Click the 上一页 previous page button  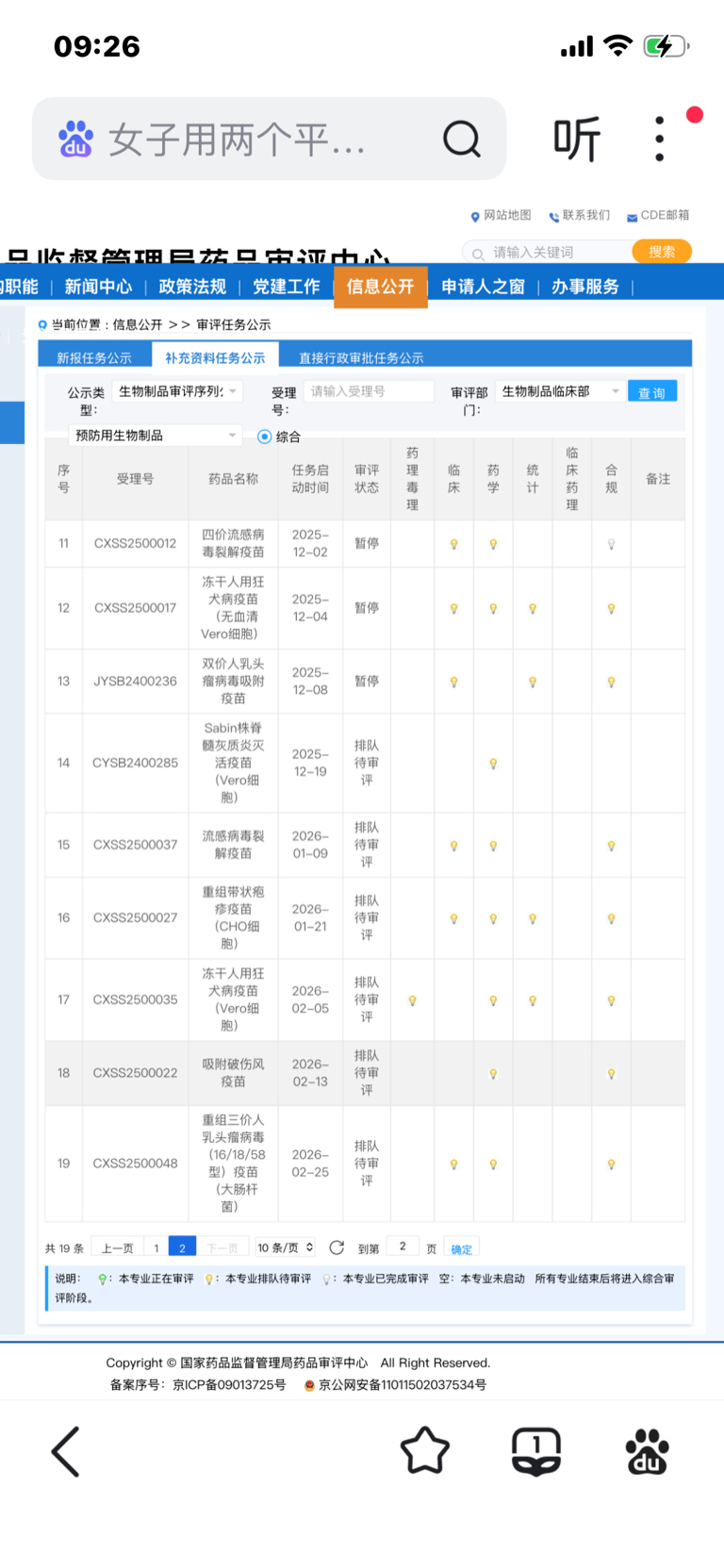[118, 1248]
